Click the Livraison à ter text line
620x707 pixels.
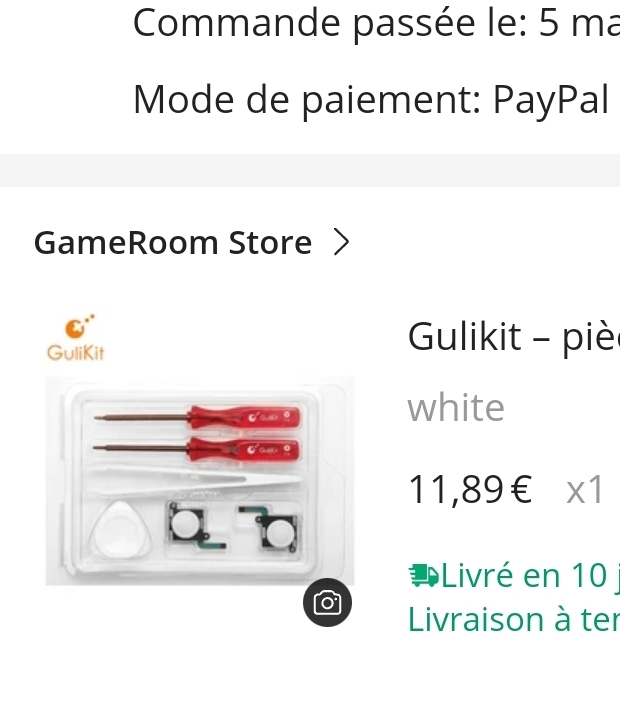coord(514,620)
